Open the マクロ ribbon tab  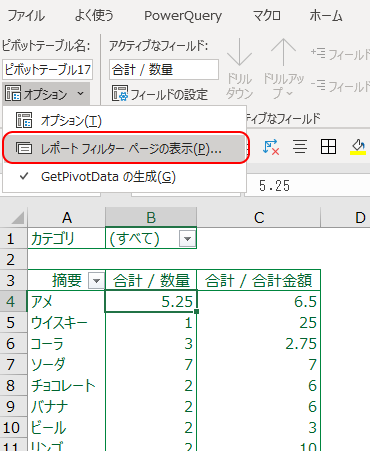266,16
